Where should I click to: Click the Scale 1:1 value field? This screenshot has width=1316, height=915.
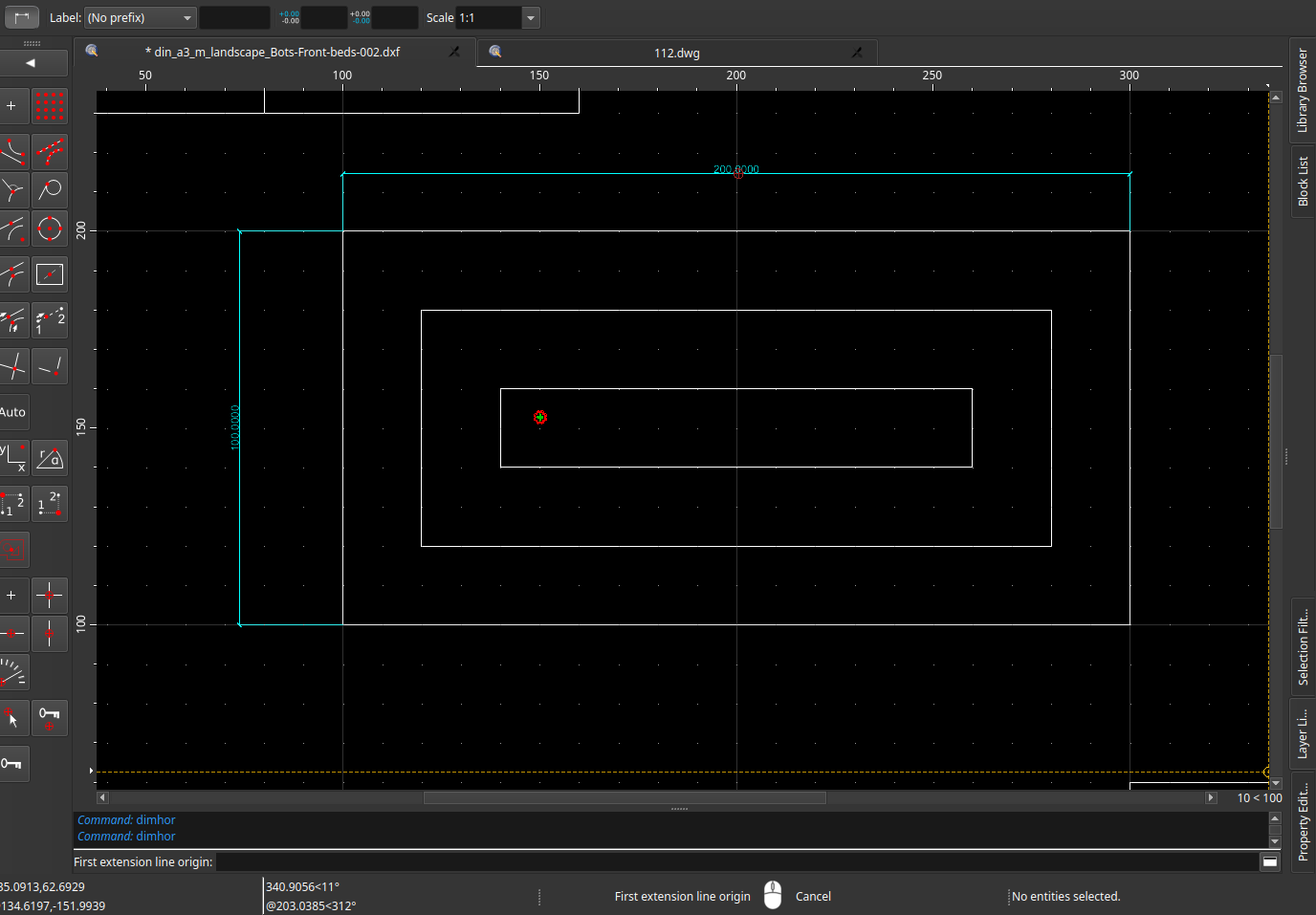pyautogui.click(x=489, y=17)
